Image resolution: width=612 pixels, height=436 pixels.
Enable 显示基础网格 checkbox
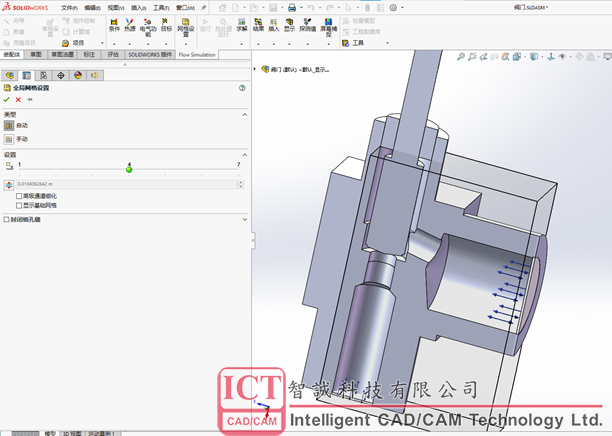pos(19,205)
